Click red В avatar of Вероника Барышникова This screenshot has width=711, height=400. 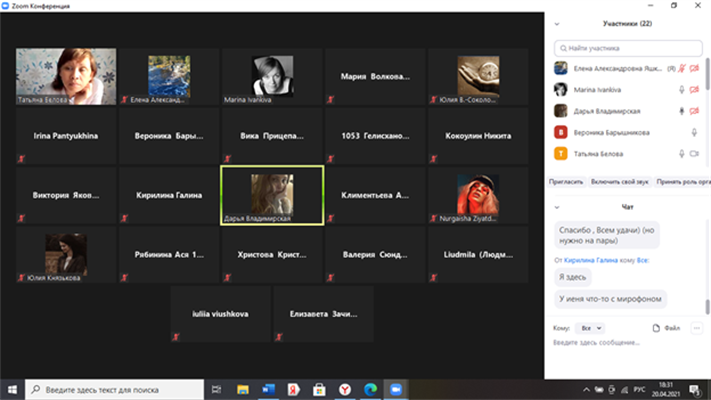561,132
